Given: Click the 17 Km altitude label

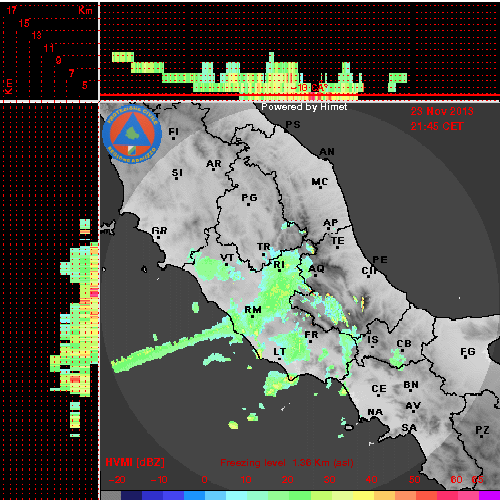Looking at the screenshot, I should pos(11,10).
